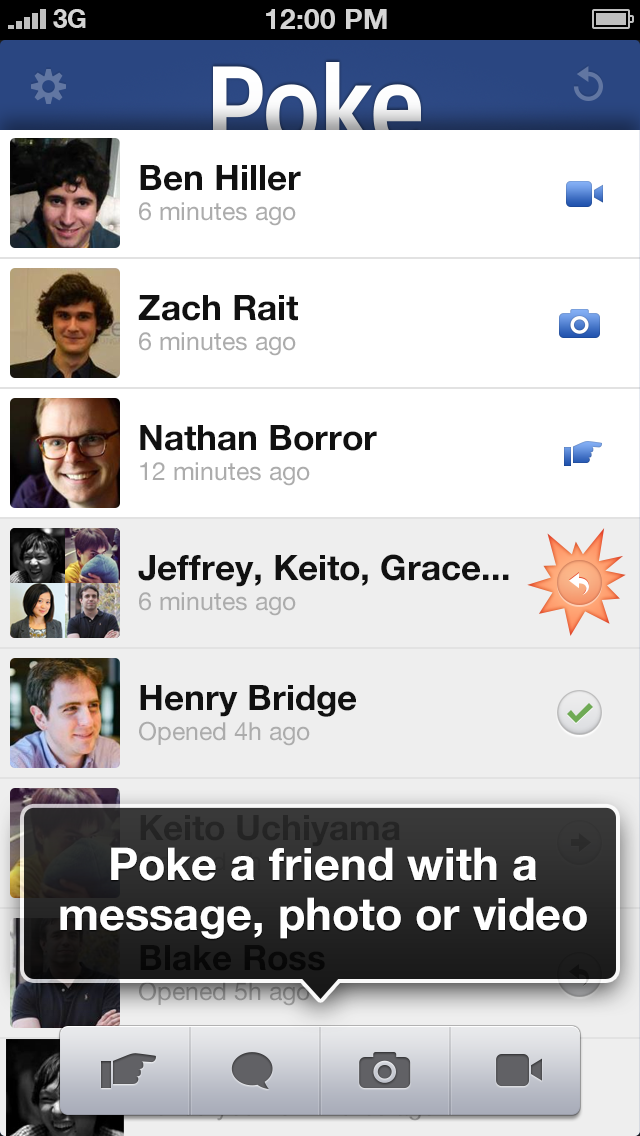Tap the camera icon beside Zach Rait

[579, 324]
